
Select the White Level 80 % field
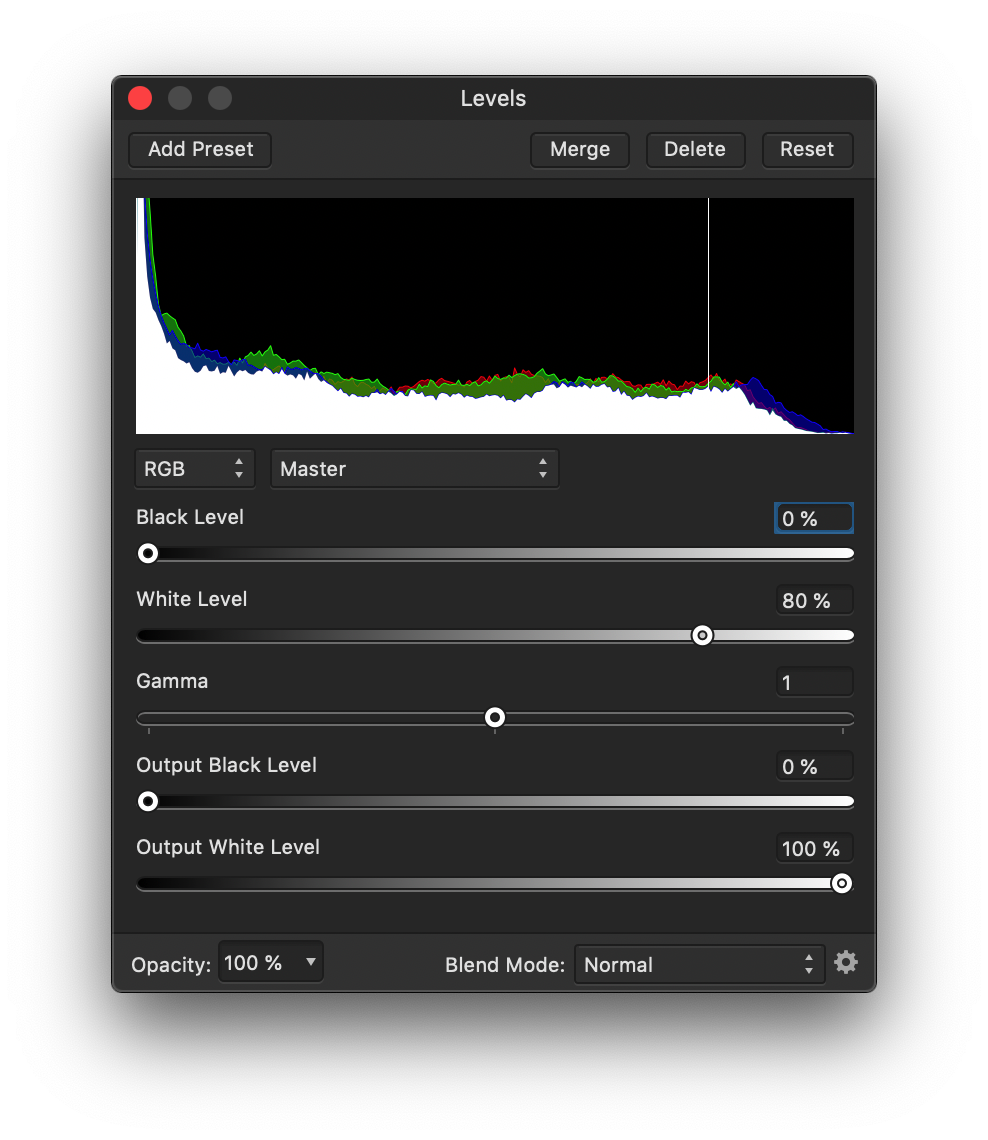coord(813,600)
